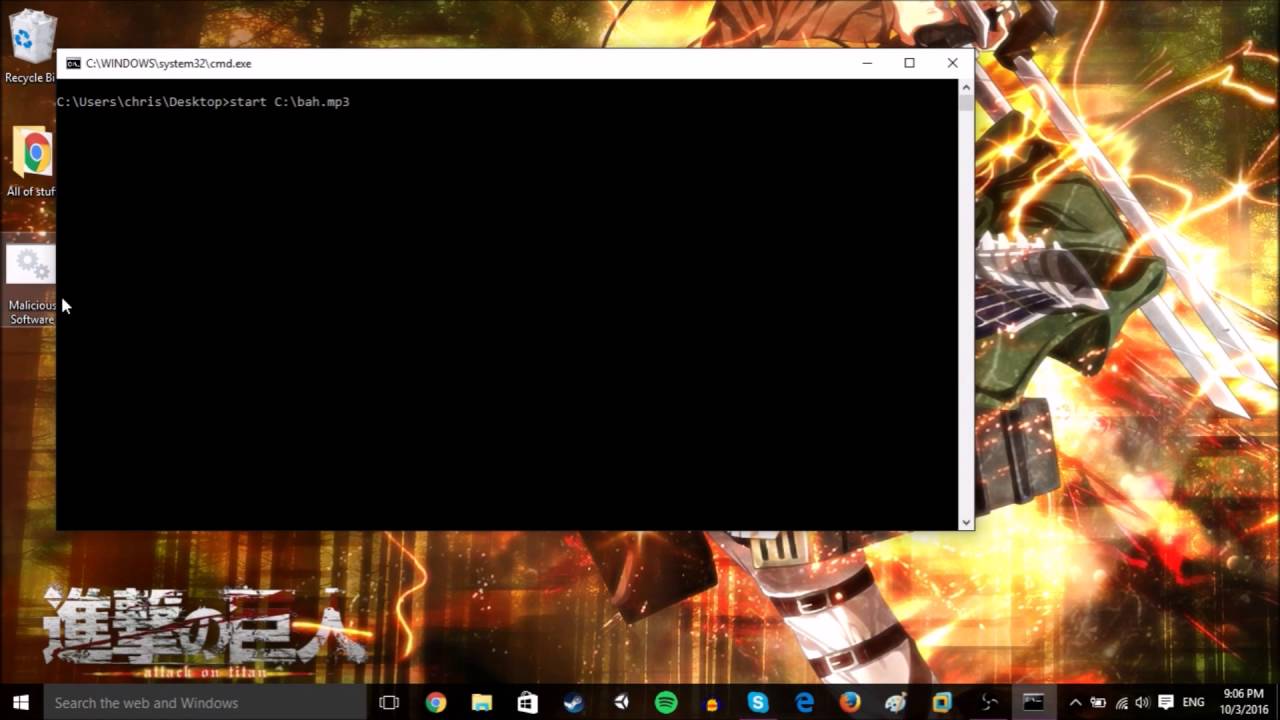The height and width of the screenshot is (720, 1280).
Task: Click the command prompt scrollbar down arrow
Action: (x=965, y=522)
